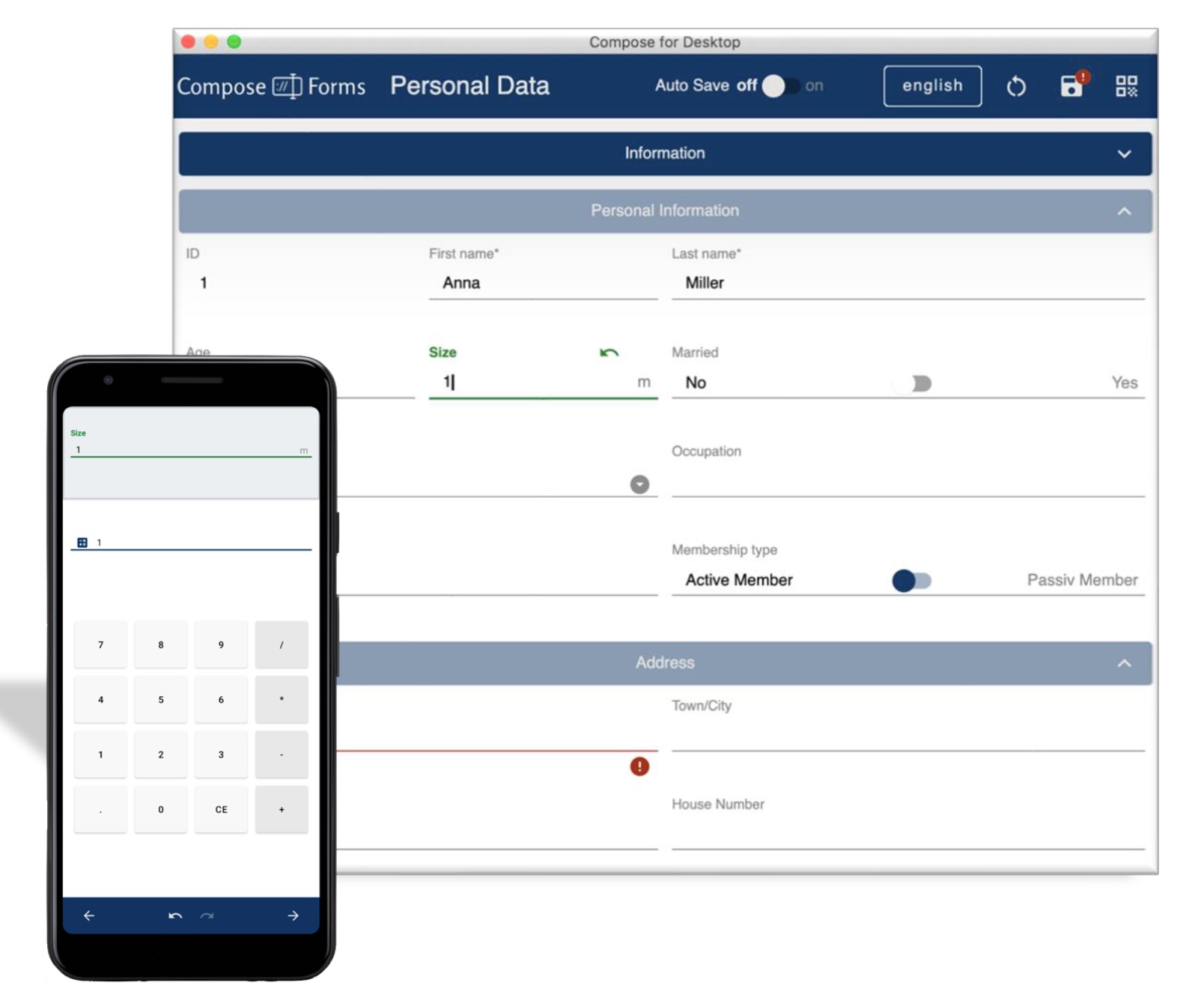
Task: Tap the decimal point key on phone
Action: point(100,809)
